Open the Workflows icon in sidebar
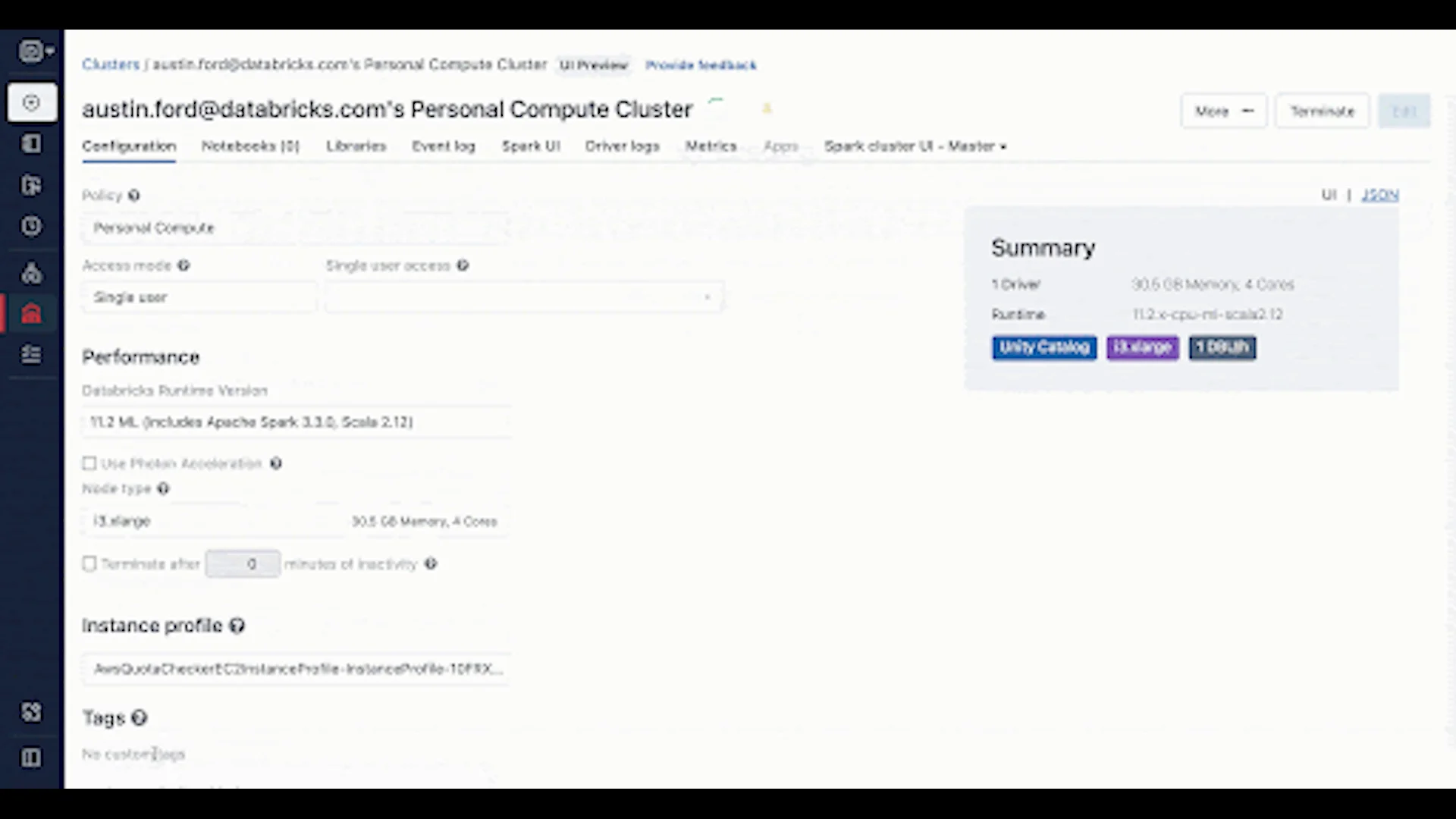This screenshot has height=819, width=1456. pos(32,354)
